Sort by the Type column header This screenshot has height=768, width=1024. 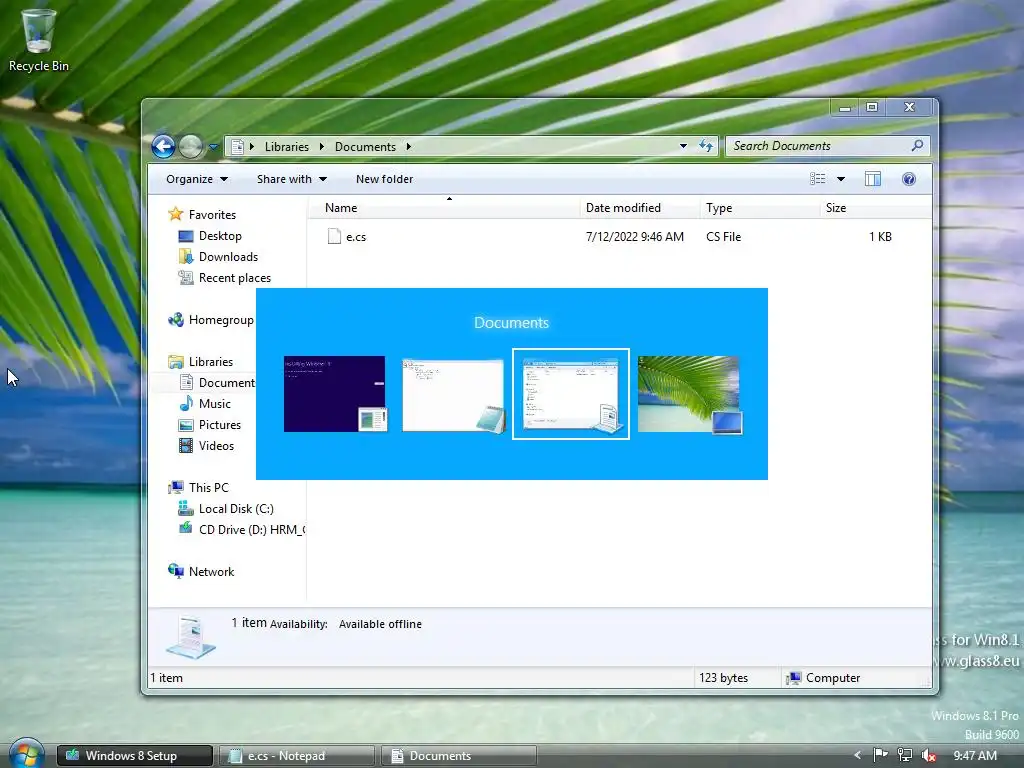[x=759, y=208]
